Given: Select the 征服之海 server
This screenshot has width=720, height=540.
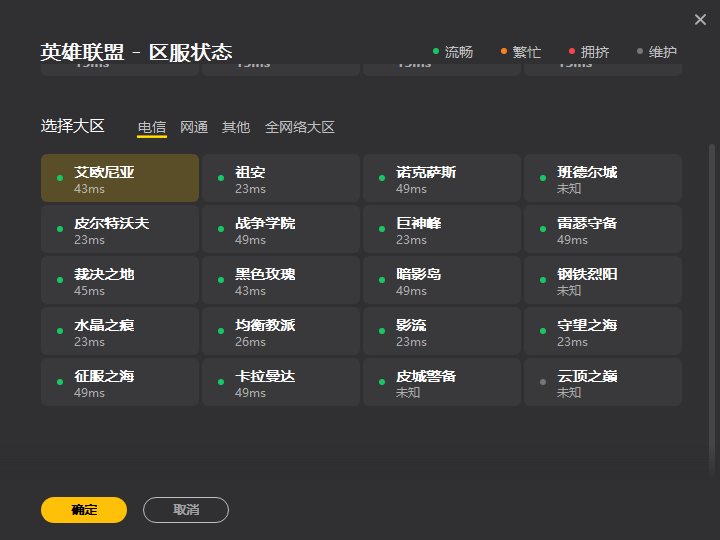Looking at the screenshot, I should click(120, 382).
